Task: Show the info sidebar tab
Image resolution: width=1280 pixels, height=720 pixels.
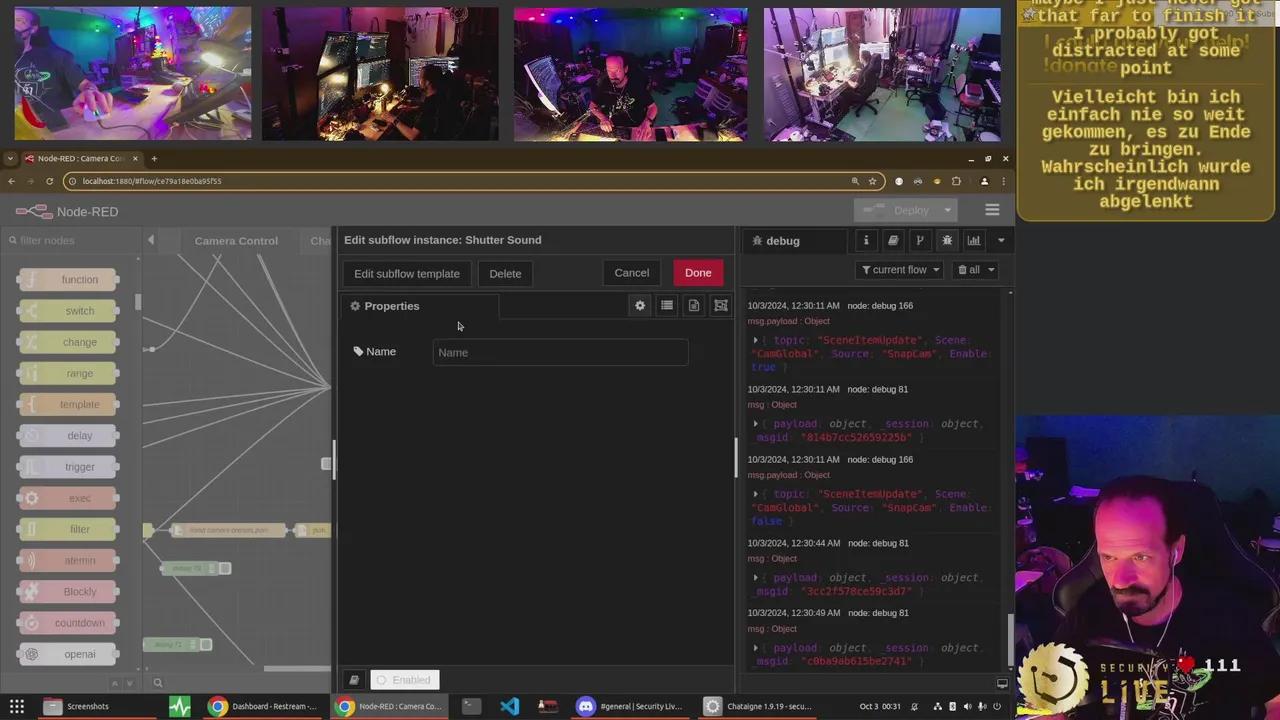Action: tap(866, 241)
